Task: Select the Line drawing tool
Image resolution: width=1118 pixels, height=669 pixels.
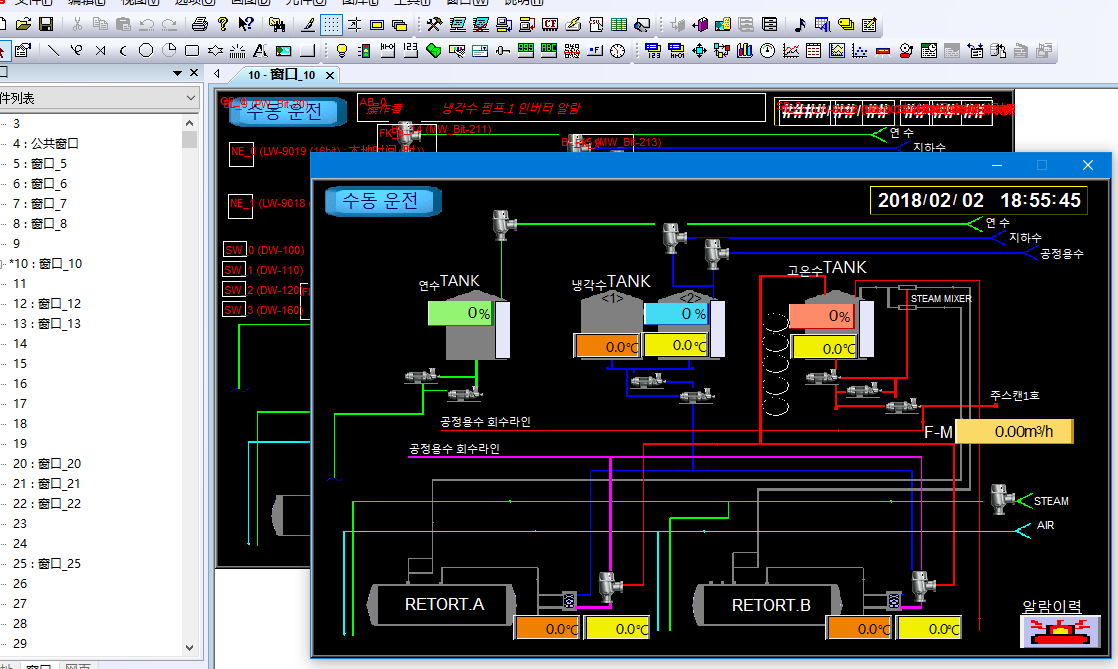Action: tap(53, 50)
